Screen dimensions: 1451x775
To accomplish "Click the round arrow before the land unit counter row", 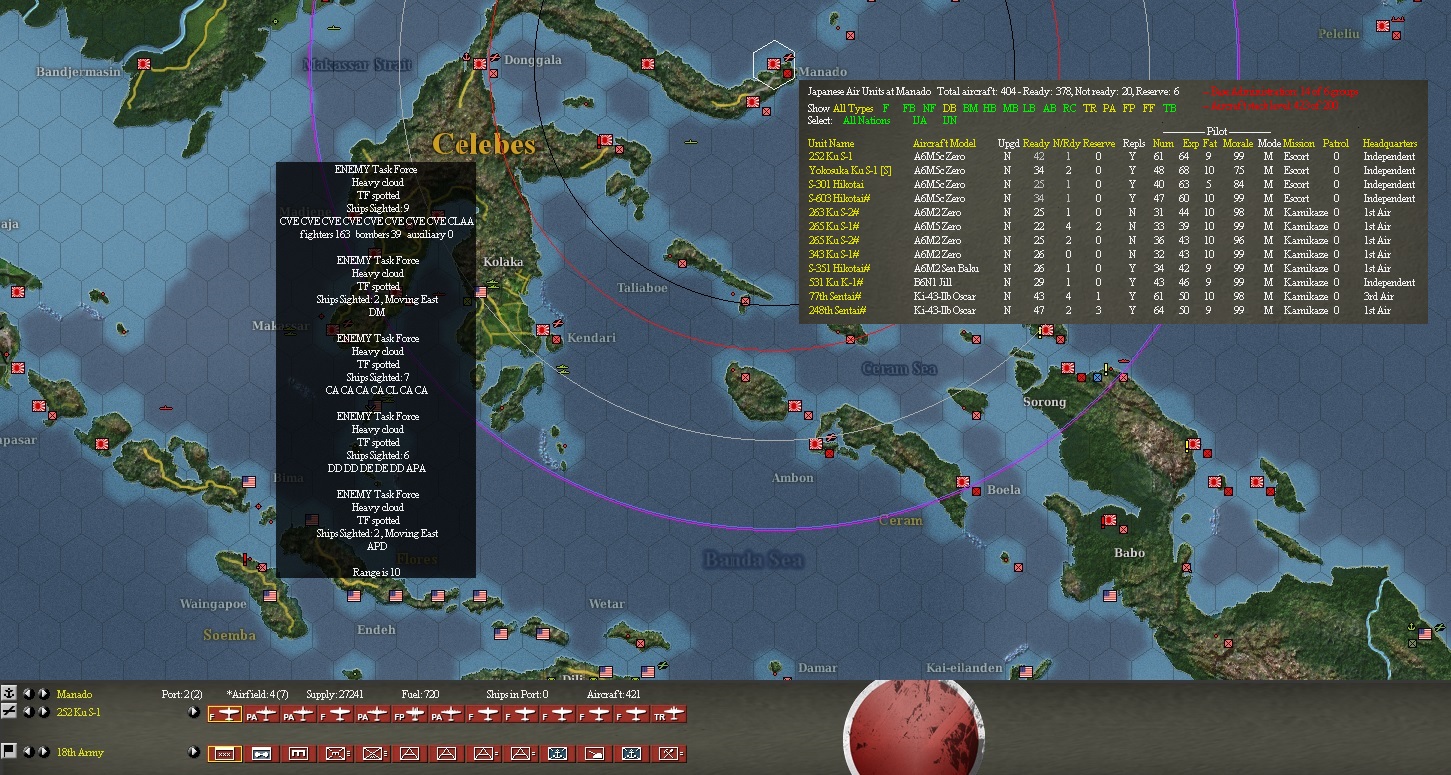I will click(x=194, y=752).
